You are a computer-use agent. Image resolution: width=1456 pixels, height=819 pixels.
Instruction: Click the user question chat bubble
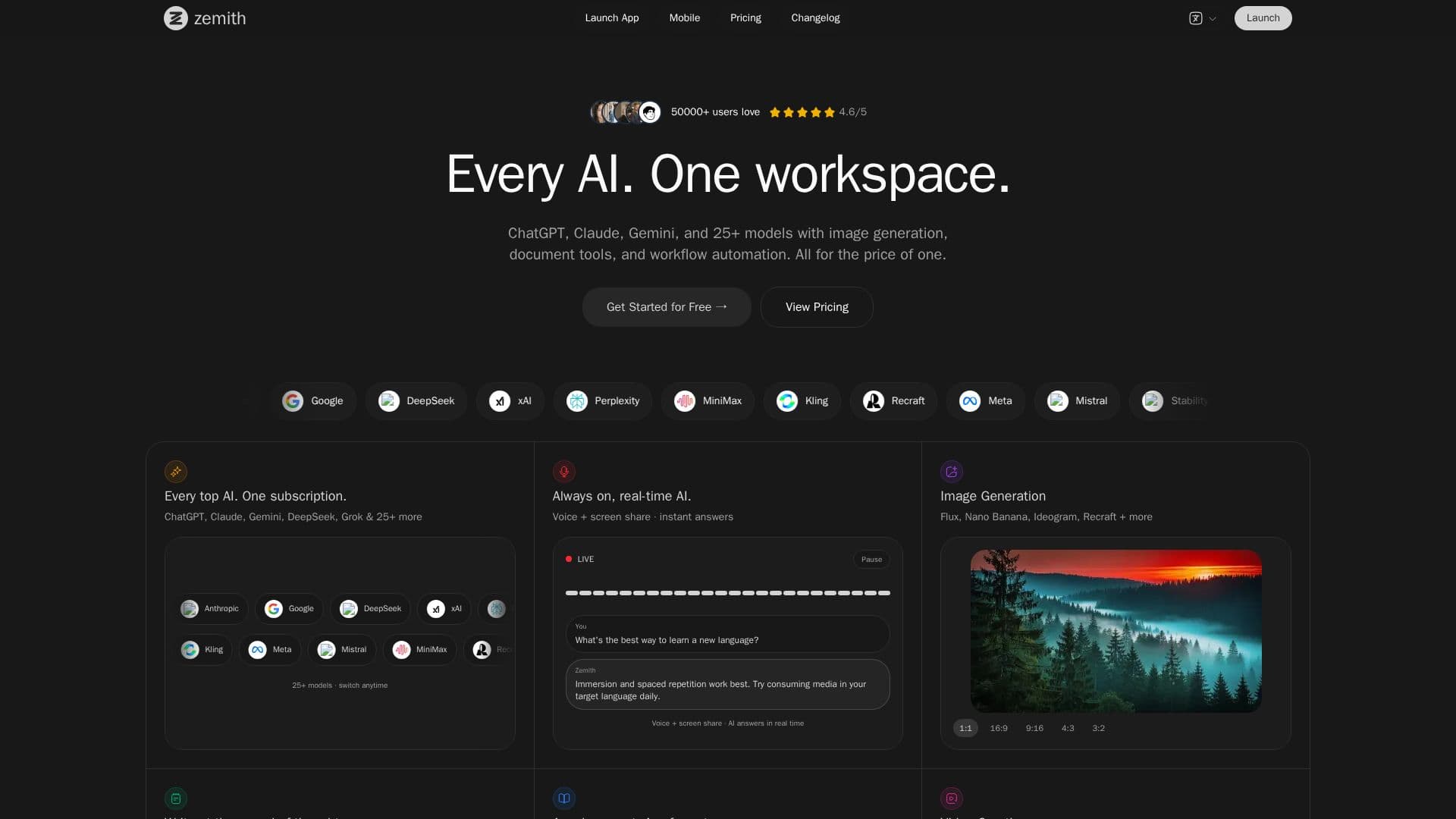(x=728, y=634)
